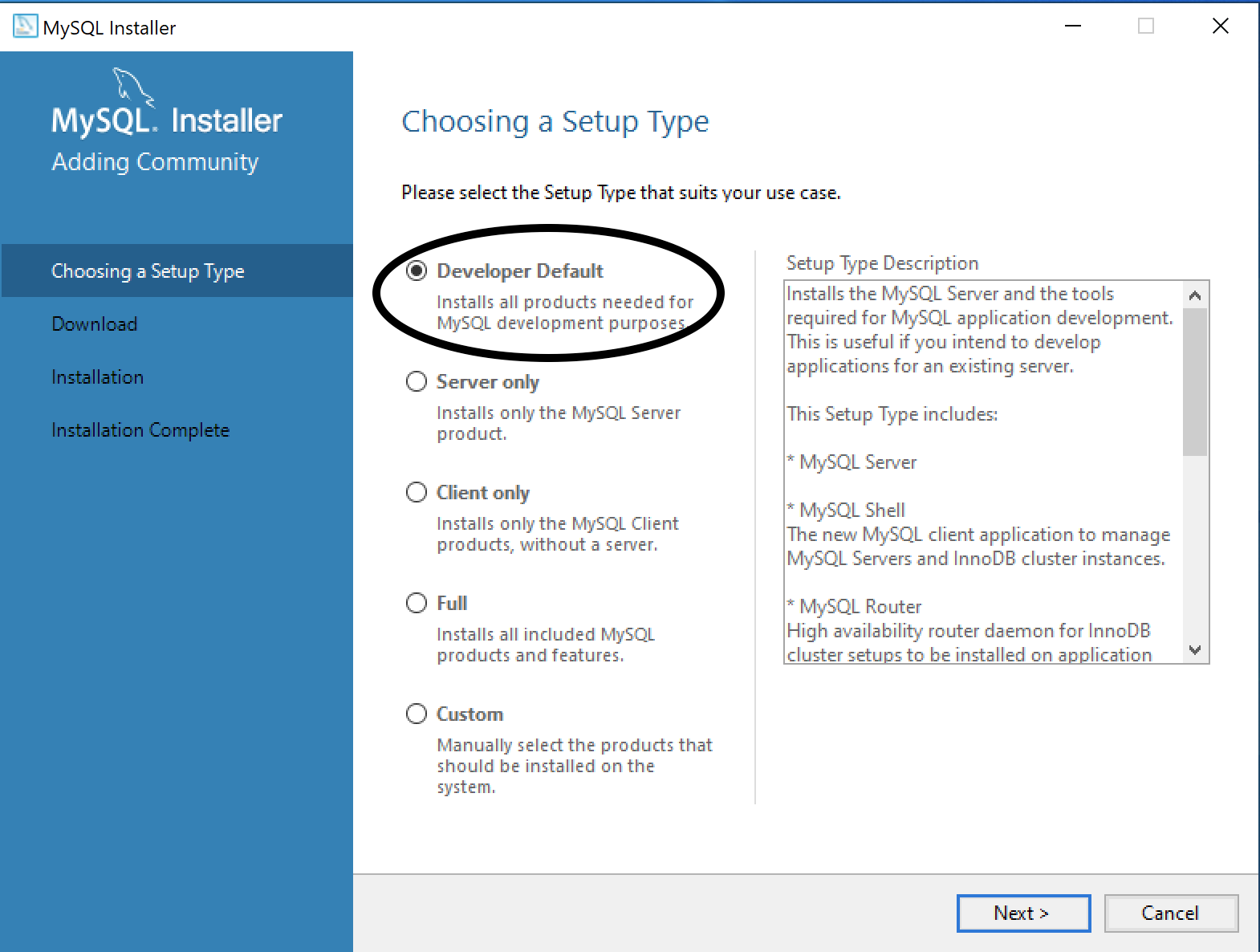Choose the Custom setup radio button
This screenshot has width=1260, height=952.
[x=417, y=714]
